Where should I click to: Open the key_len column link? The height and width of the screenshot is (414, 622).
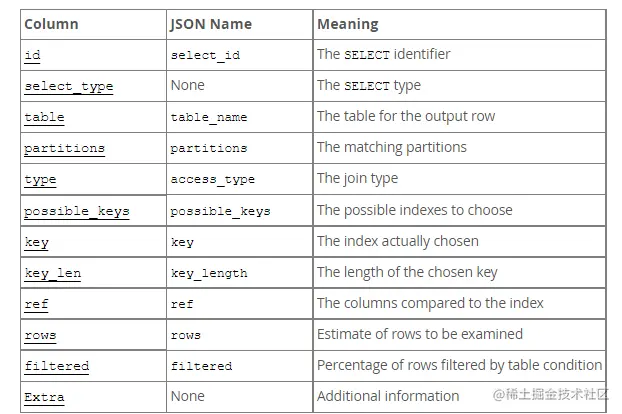click(x=52, y=273)
